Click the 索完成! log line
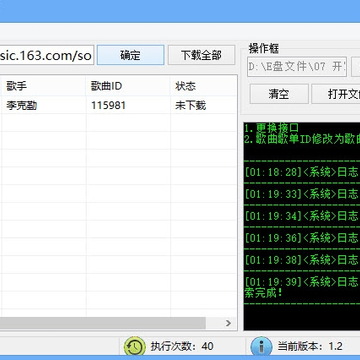 [x=263, y=293]
